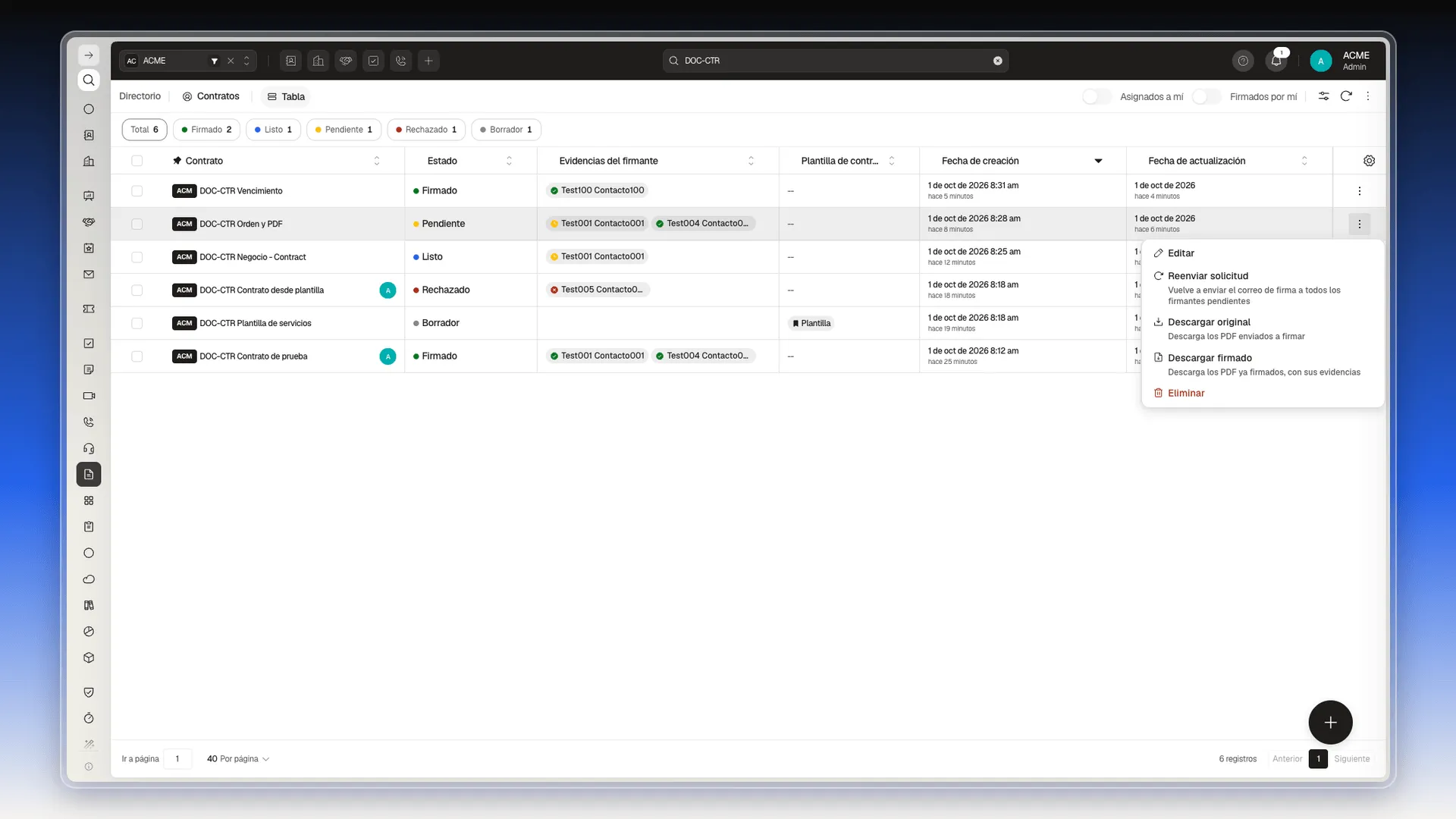Click the refresh icon in the table toolbar
Viewport: 1456px width, 819px height.
coord(1346,96)
